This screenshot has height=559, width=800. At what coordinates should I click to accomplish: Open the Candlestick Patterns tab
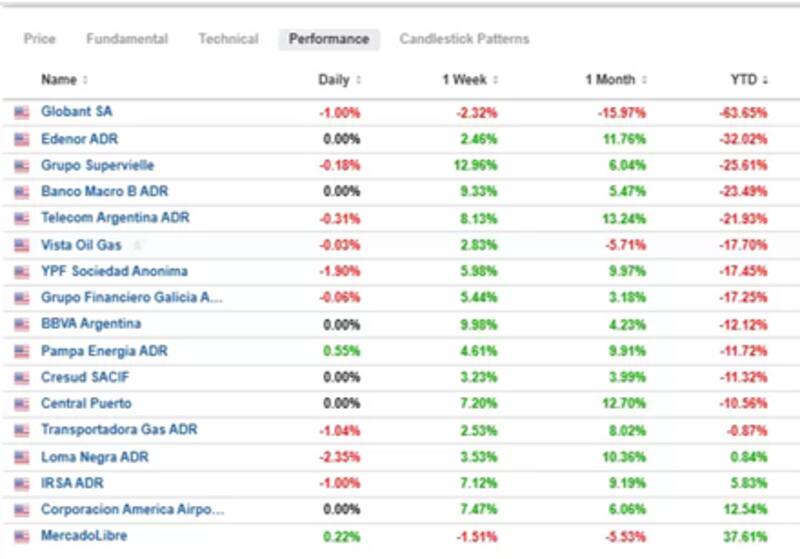click(464, 39)
